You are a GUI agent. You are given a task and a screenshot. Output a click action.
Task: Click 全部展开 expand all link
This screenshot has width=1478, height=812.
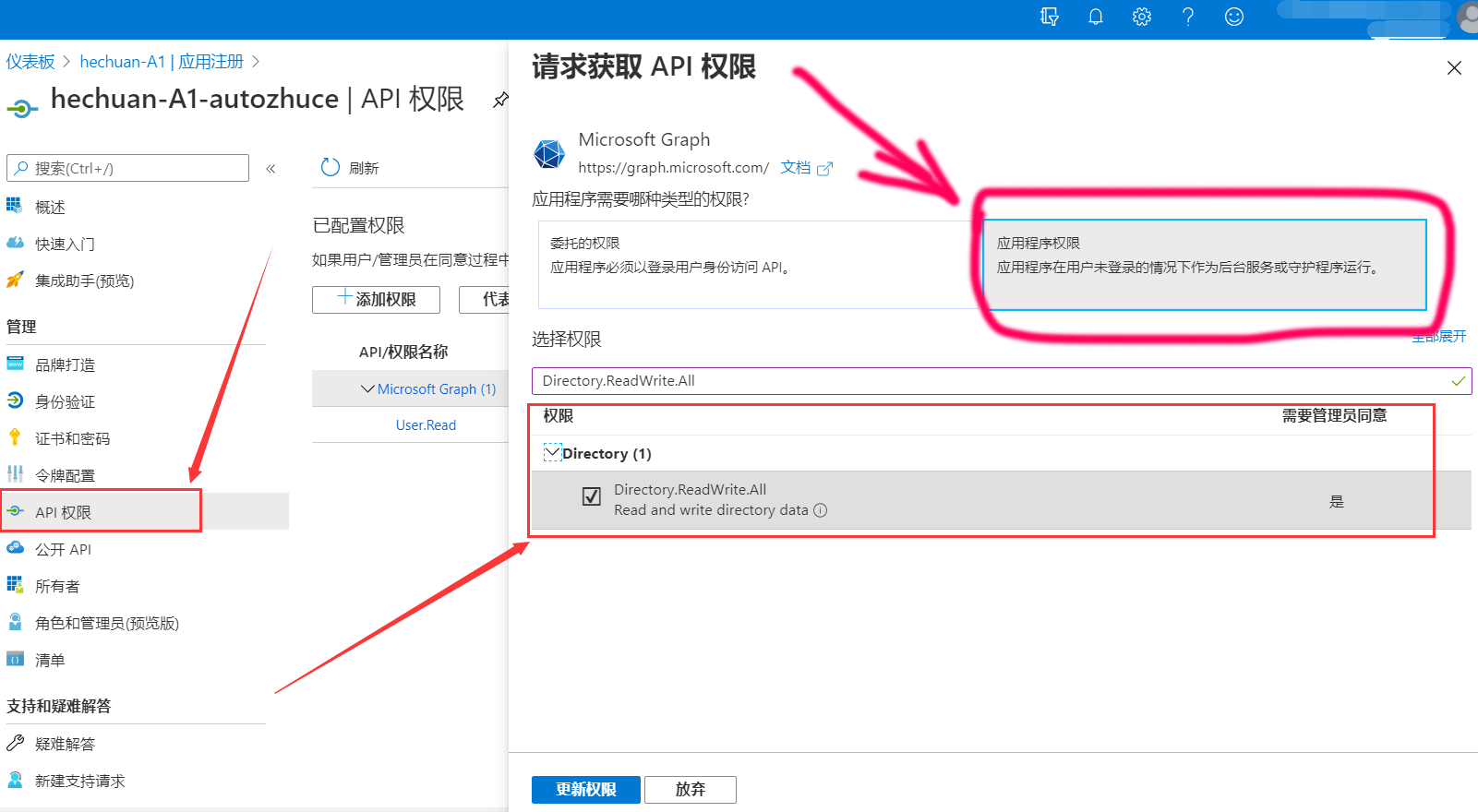[x=1438, y=336]
